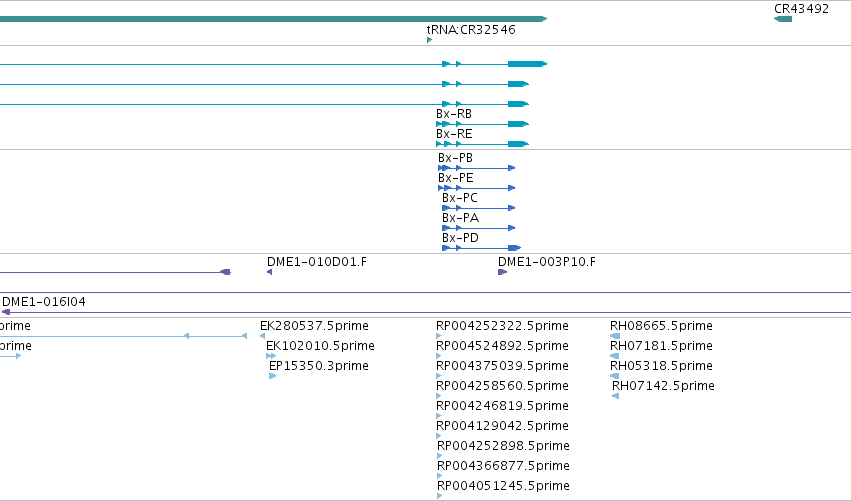Click the RH07181.5prime arrow glyph
The image size is (851, 501).
[x=614, y=356]
